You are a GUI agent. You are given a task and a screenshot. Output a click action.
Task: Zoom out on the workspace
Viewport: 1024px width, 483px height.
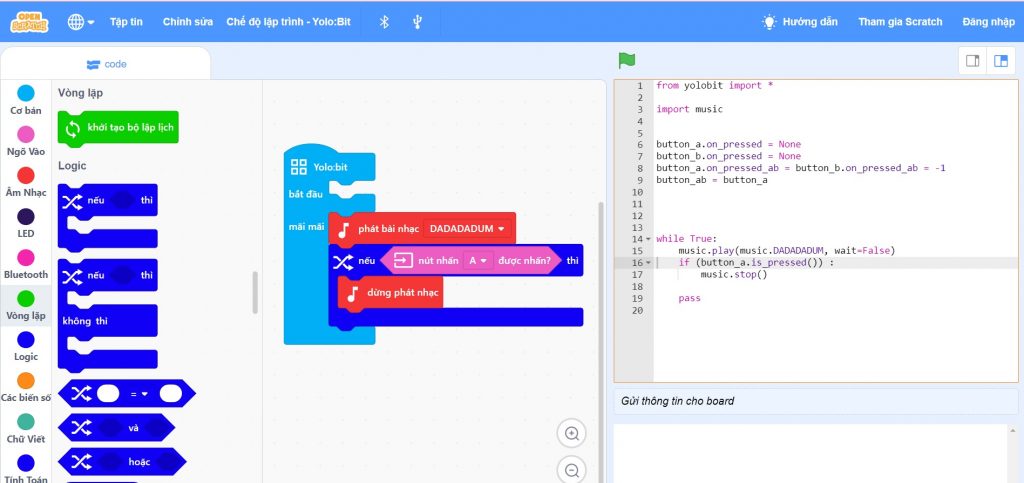tap(572, 470)
